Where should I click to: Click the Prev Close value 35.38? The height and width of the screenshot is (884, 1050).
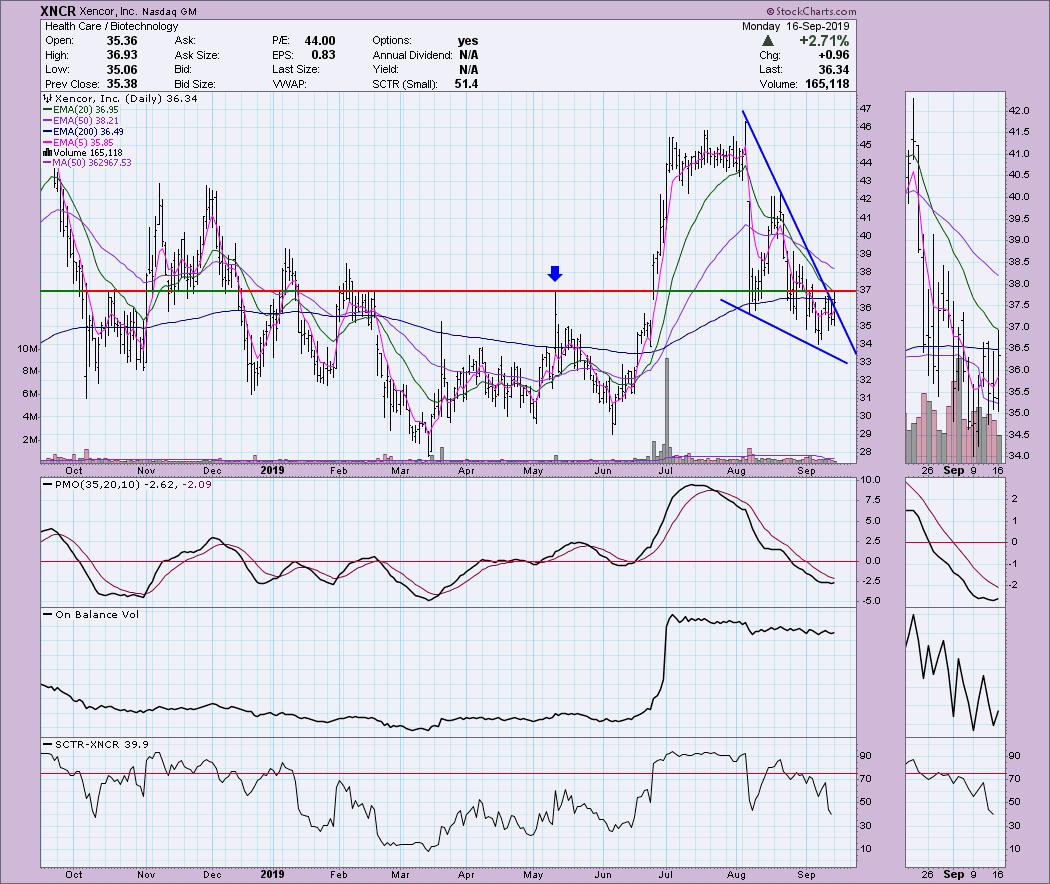click(x=122, y=84)
